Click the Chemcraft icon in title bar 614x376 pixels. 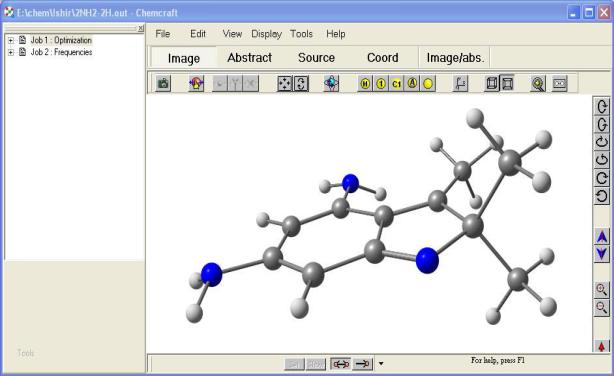9,12
